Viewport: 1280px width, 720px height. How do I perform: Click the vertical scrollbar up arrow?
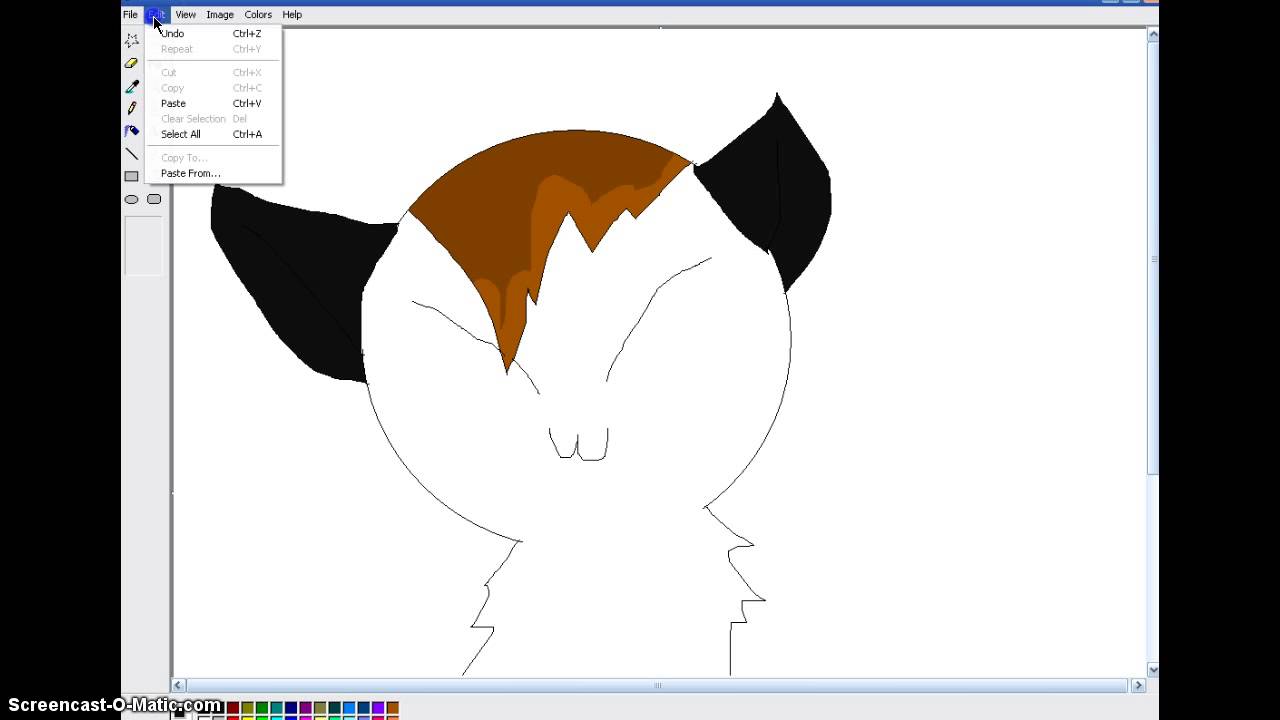pos(1153,35)
